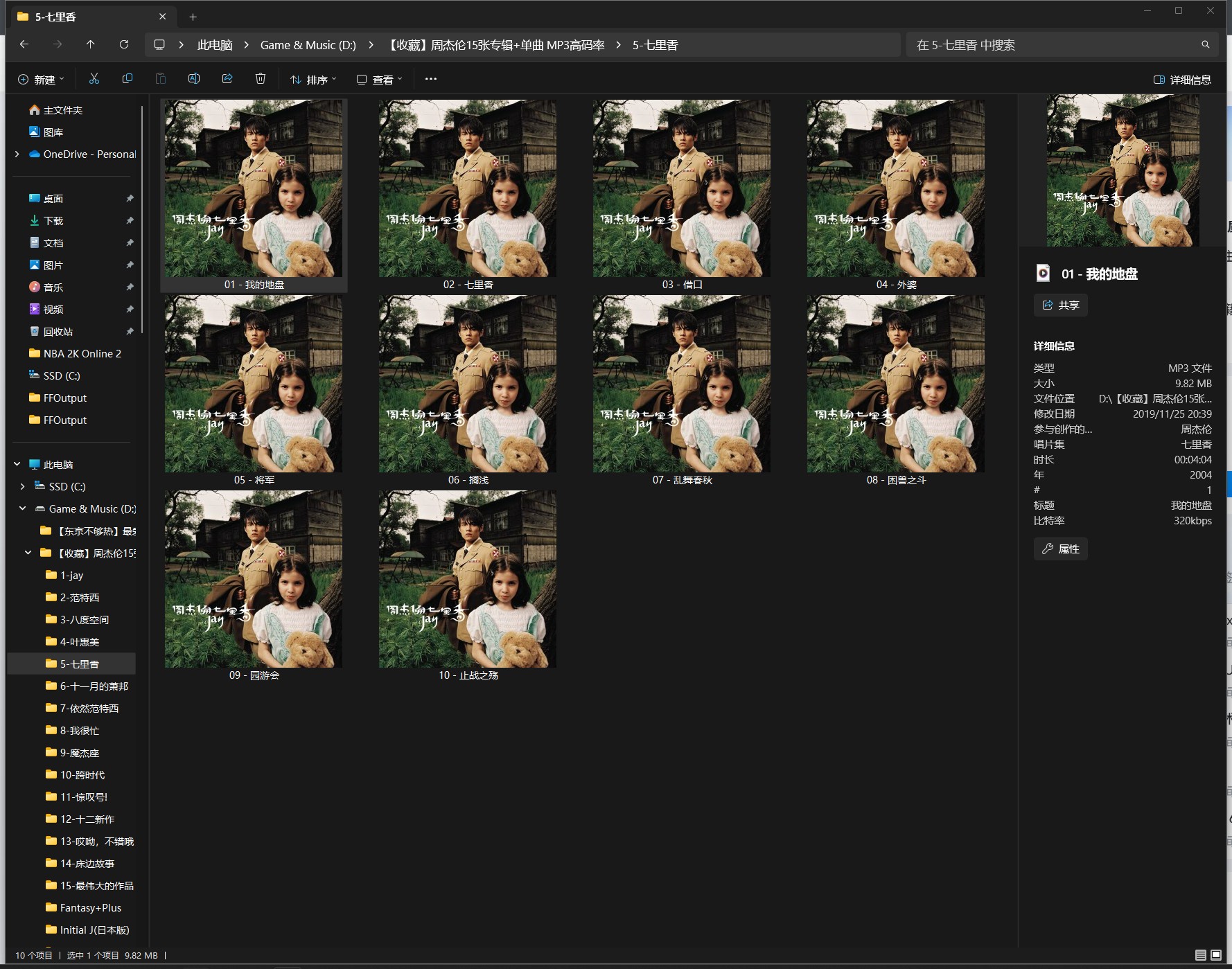Open chevron after 此电脑 in address bar
This screenshot has height=969, width=1232.
[246, 44]
